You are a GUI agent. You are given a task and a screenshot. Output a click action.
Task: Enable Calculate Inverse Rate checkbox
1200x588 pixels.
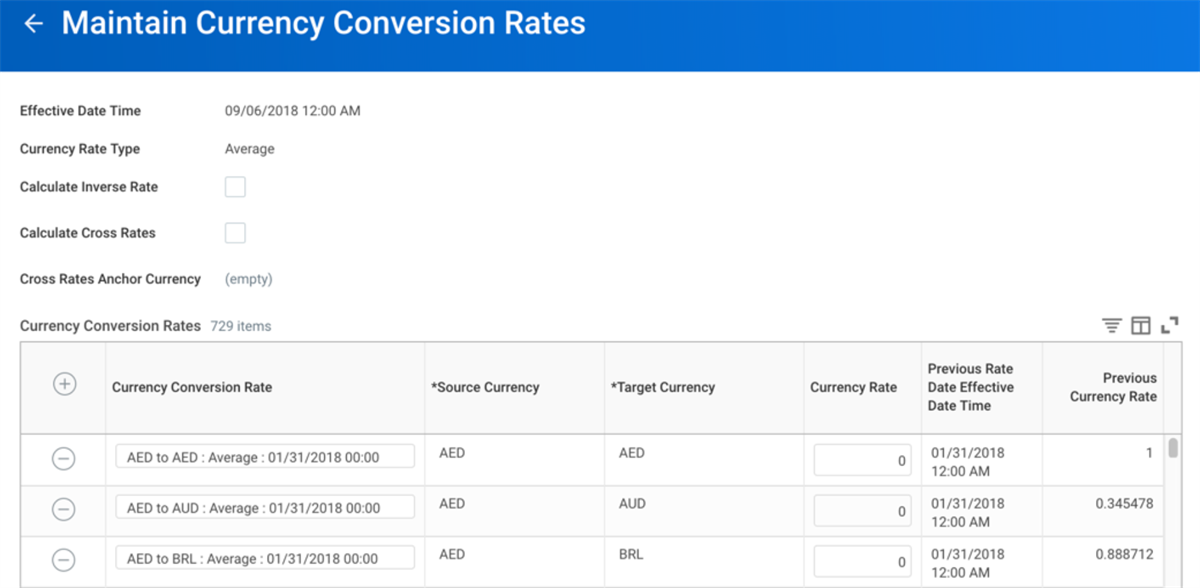pyautogui.click(x=235, y=187)
